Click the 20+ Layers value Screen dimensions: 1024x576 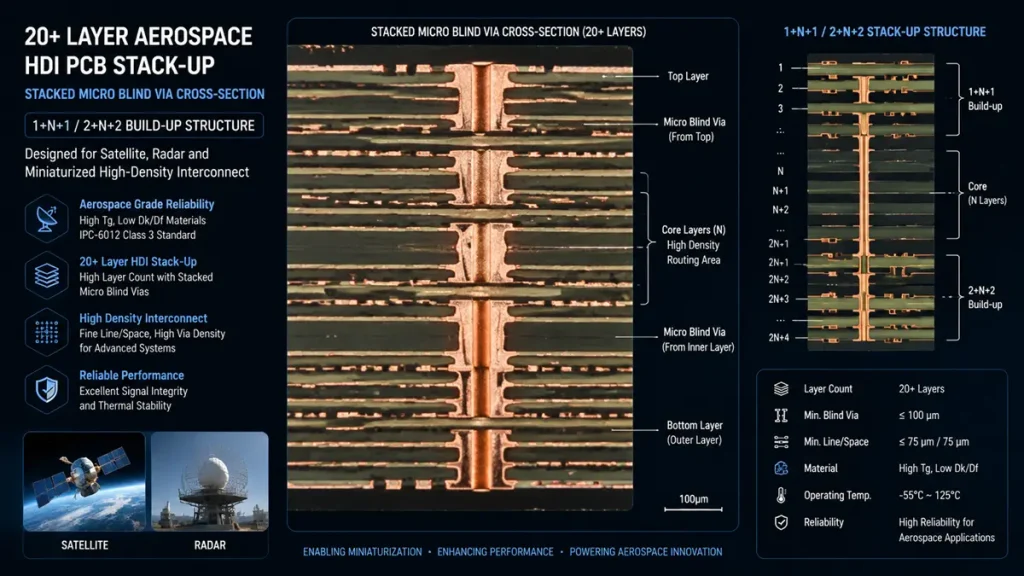tap(921, 389)
